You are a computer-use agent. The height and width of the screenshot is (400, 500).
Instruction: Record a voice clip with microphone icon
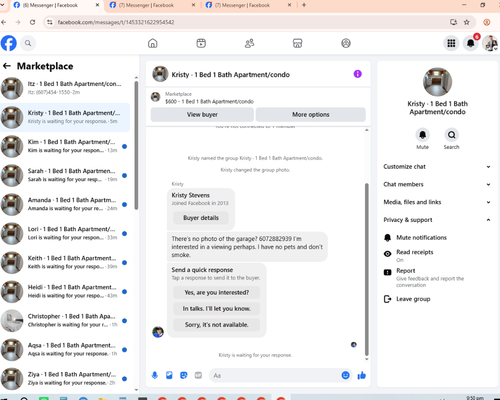[x=155, y=376]
